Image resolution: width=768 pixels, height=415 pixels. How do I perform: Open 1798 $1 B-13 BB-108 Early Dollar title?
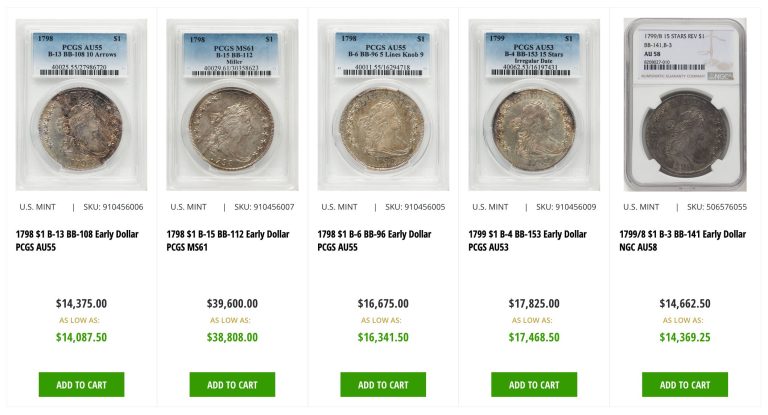pyautogui.click(x=77, y=241)
